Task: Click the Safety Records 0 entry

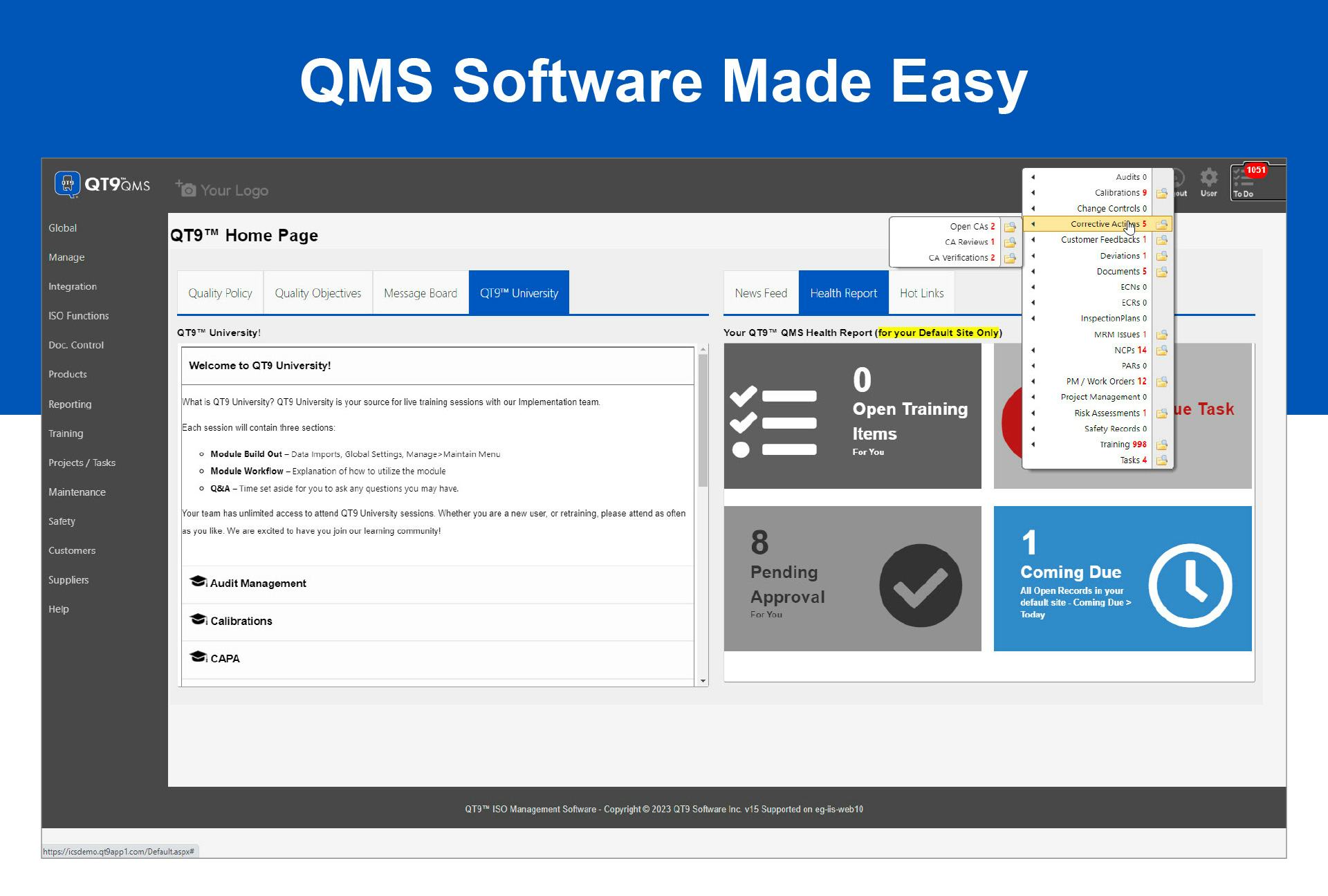Action: [1115, 429]
